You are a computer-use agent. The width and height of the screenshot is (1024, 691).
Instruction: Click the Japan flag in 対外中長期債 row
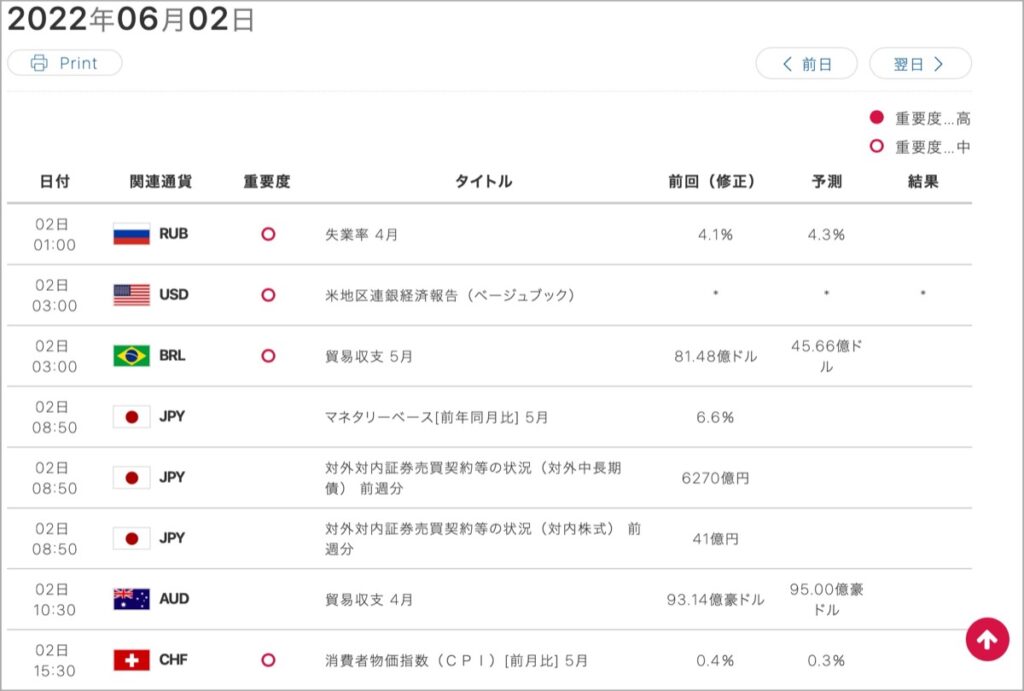(131, 477)
